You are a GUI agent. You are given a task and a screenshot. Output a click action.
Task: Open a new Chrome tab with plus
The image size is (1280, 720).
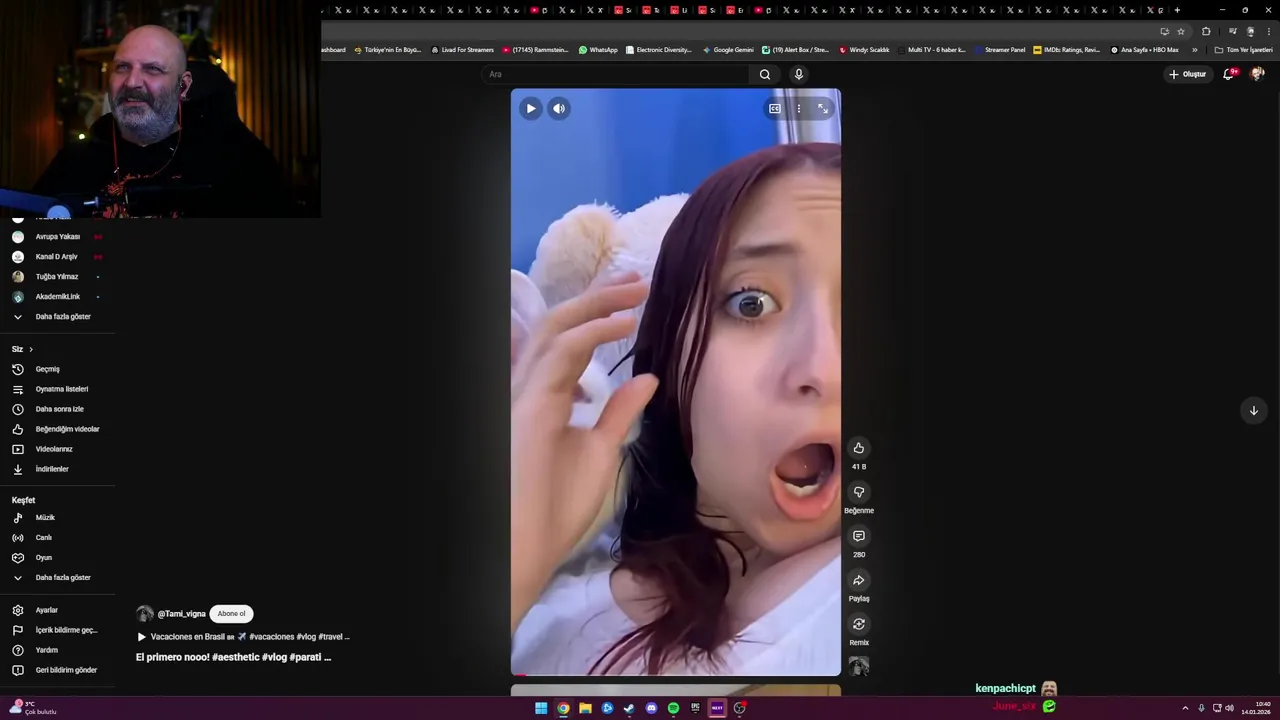(x=1177, y=10)
